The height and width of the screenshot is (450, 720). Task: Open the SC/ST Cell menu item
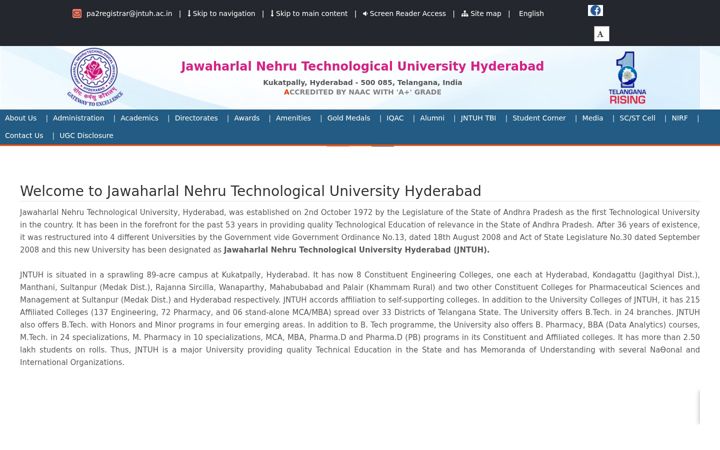[637, 118]
